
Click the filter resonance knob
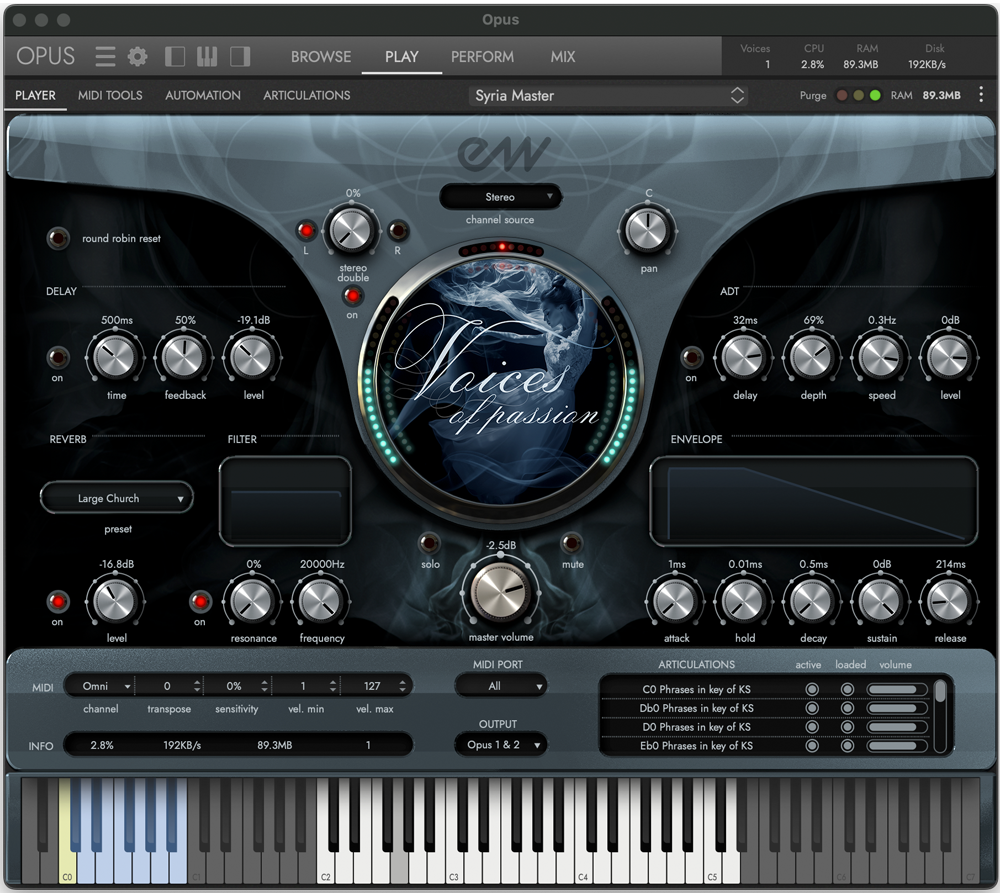pyautogui.click(x=252, y=600)
